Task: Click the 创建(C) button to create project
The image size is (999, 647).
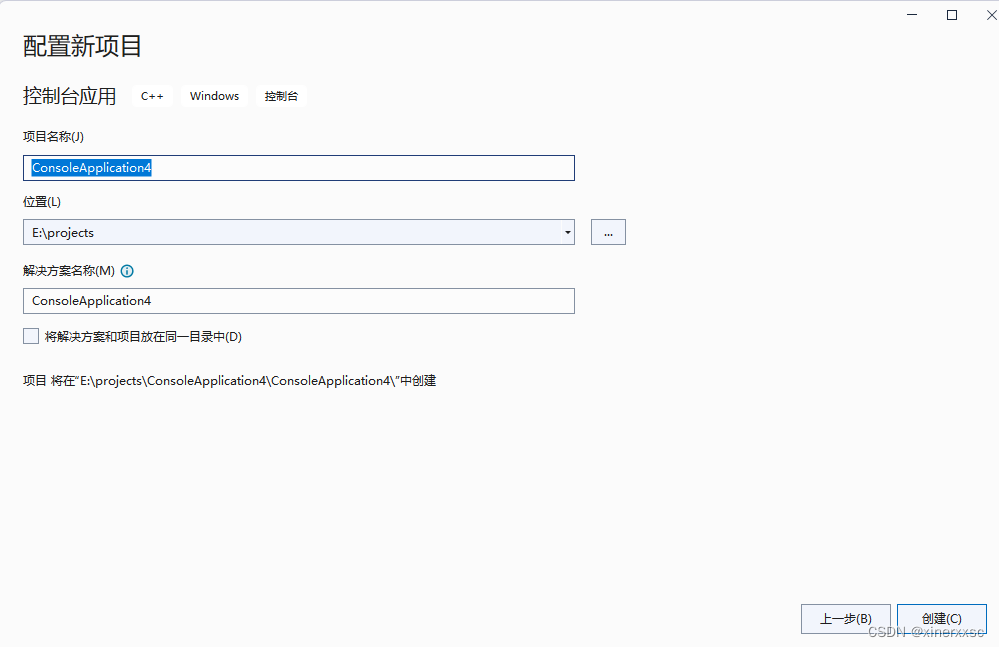Action: [x=941, y=618]
